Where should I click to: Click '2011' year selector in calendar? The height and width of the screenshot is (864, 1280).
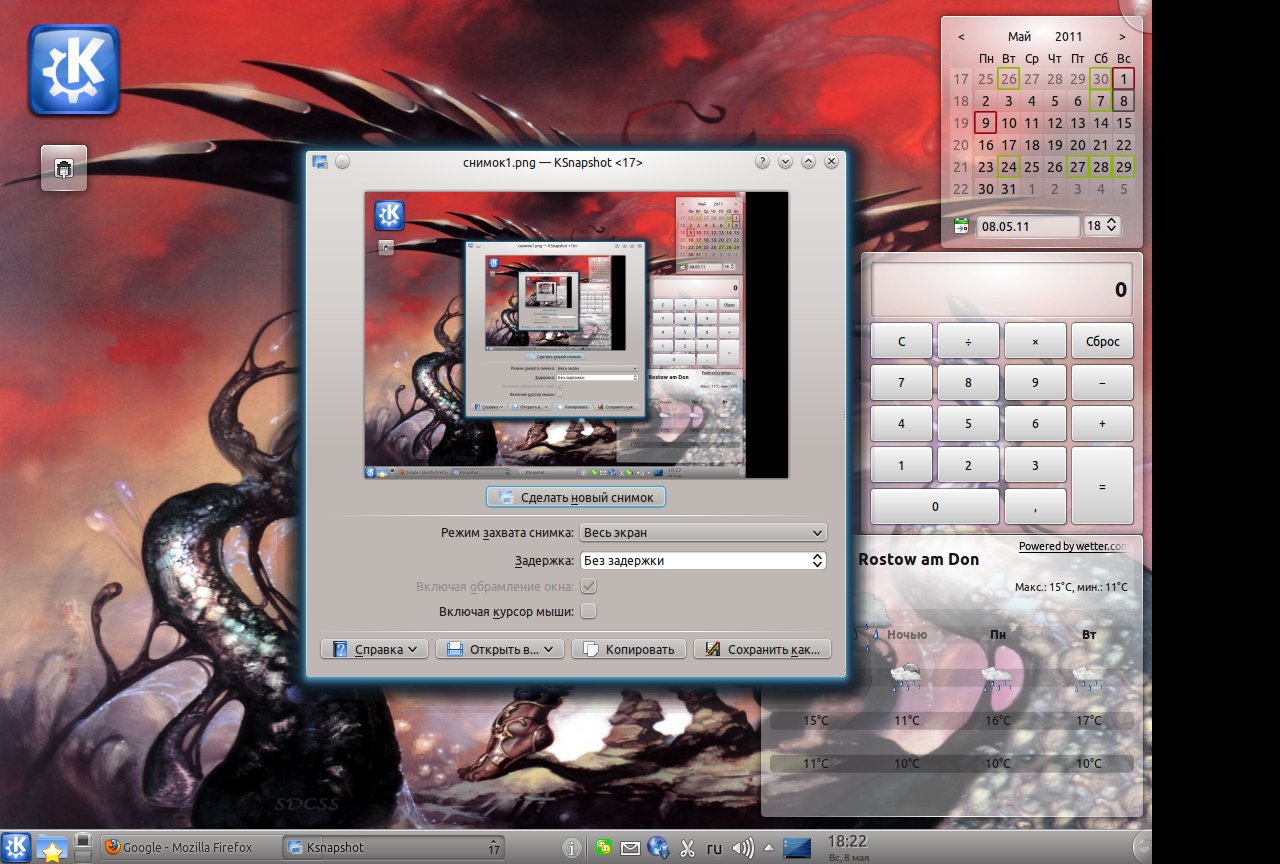click(1068, 37)
